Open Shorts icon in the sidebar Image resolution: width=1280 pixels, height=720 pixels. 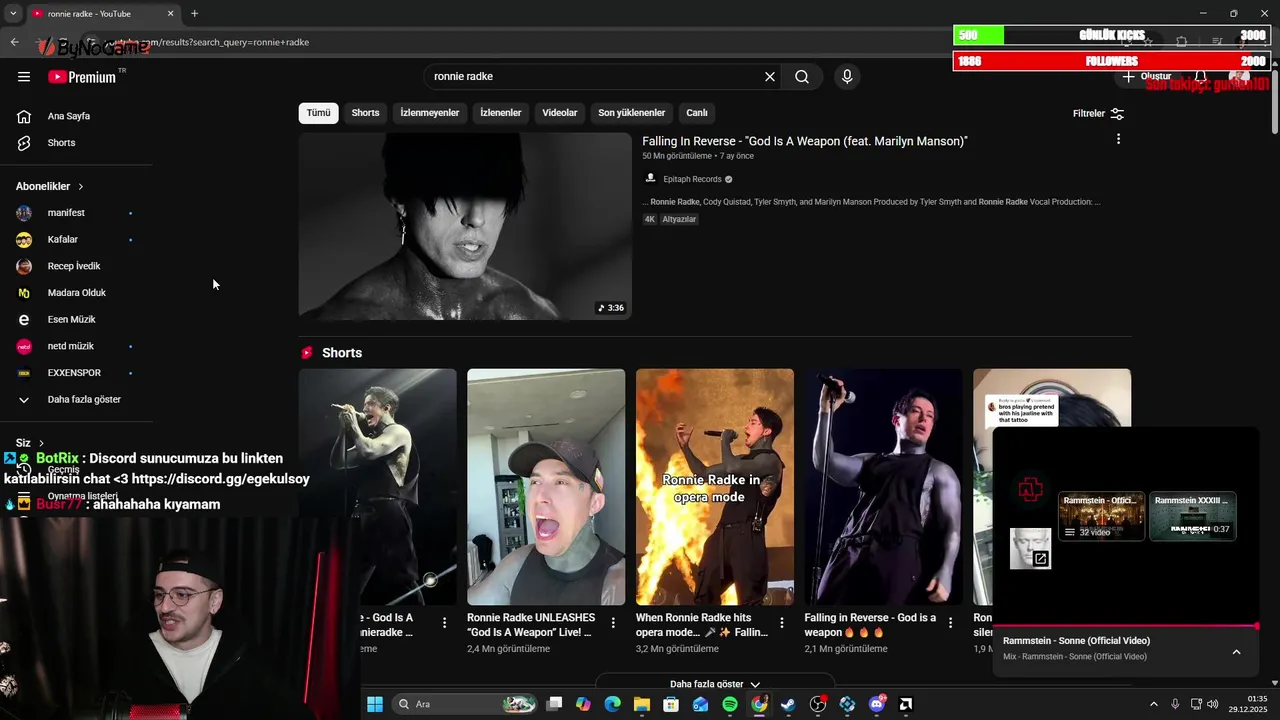24,143
